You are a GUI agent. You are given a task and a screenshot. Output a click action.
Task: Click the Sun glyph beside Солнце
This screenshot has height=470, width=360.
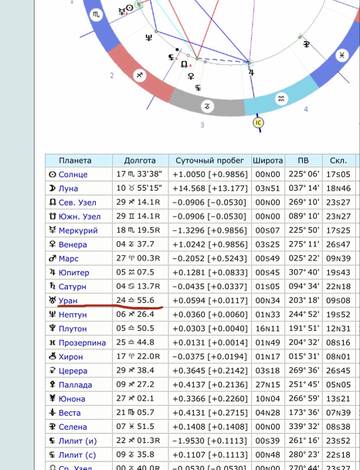pyautogui.click(x=52, y=174)
